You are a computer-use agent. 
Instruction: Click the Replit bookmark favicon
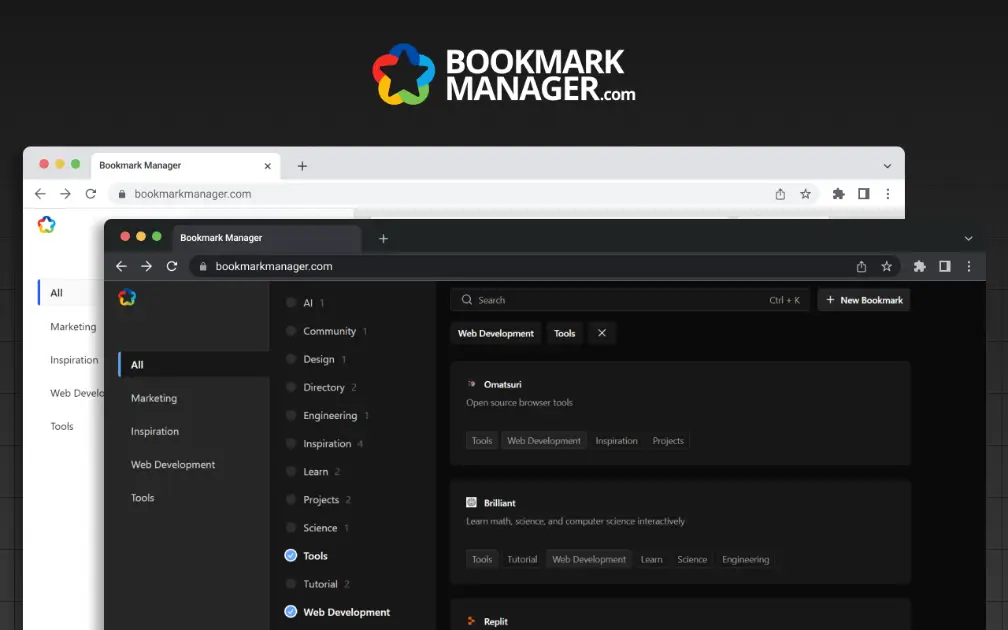[472, 620]
